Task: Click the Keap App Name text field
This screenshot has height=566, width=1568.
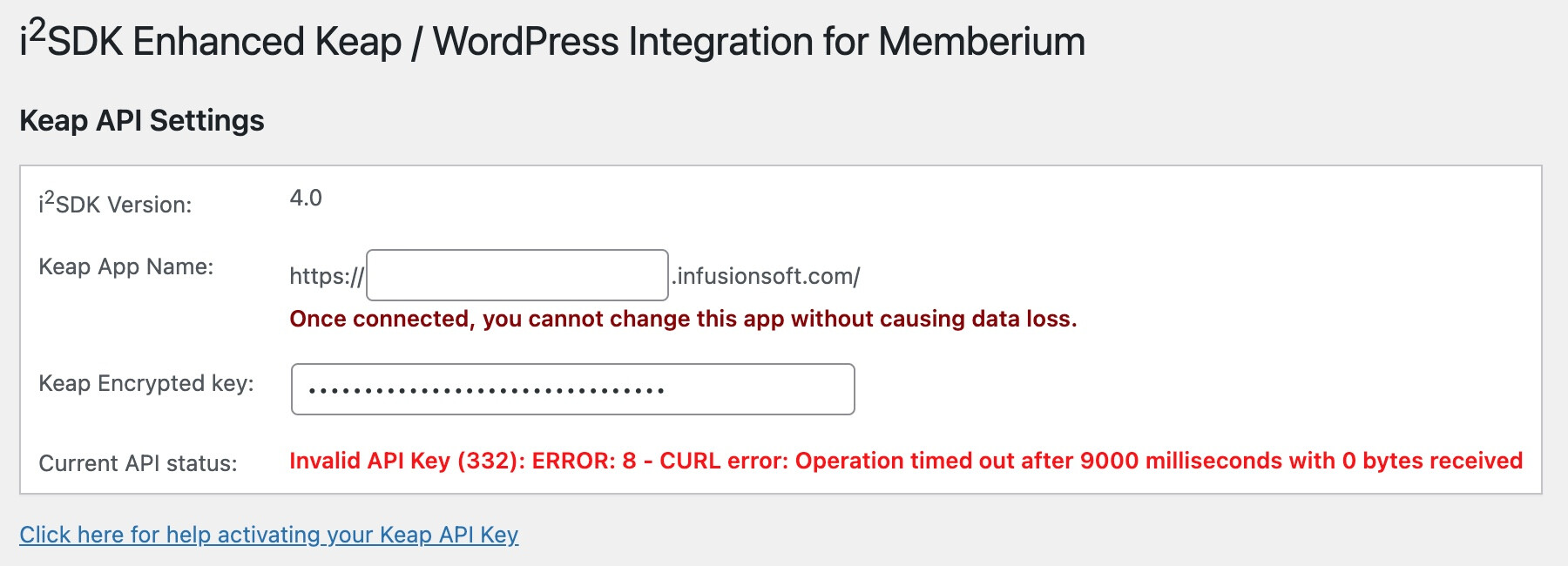Action: [517, 275]
